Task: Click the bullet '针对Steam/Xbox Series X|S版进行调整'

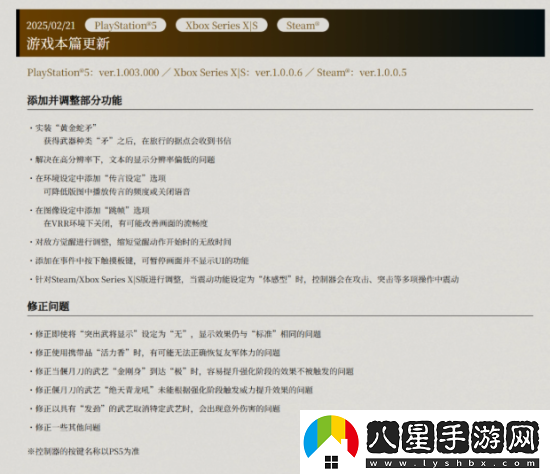Action: pos(244,279)
